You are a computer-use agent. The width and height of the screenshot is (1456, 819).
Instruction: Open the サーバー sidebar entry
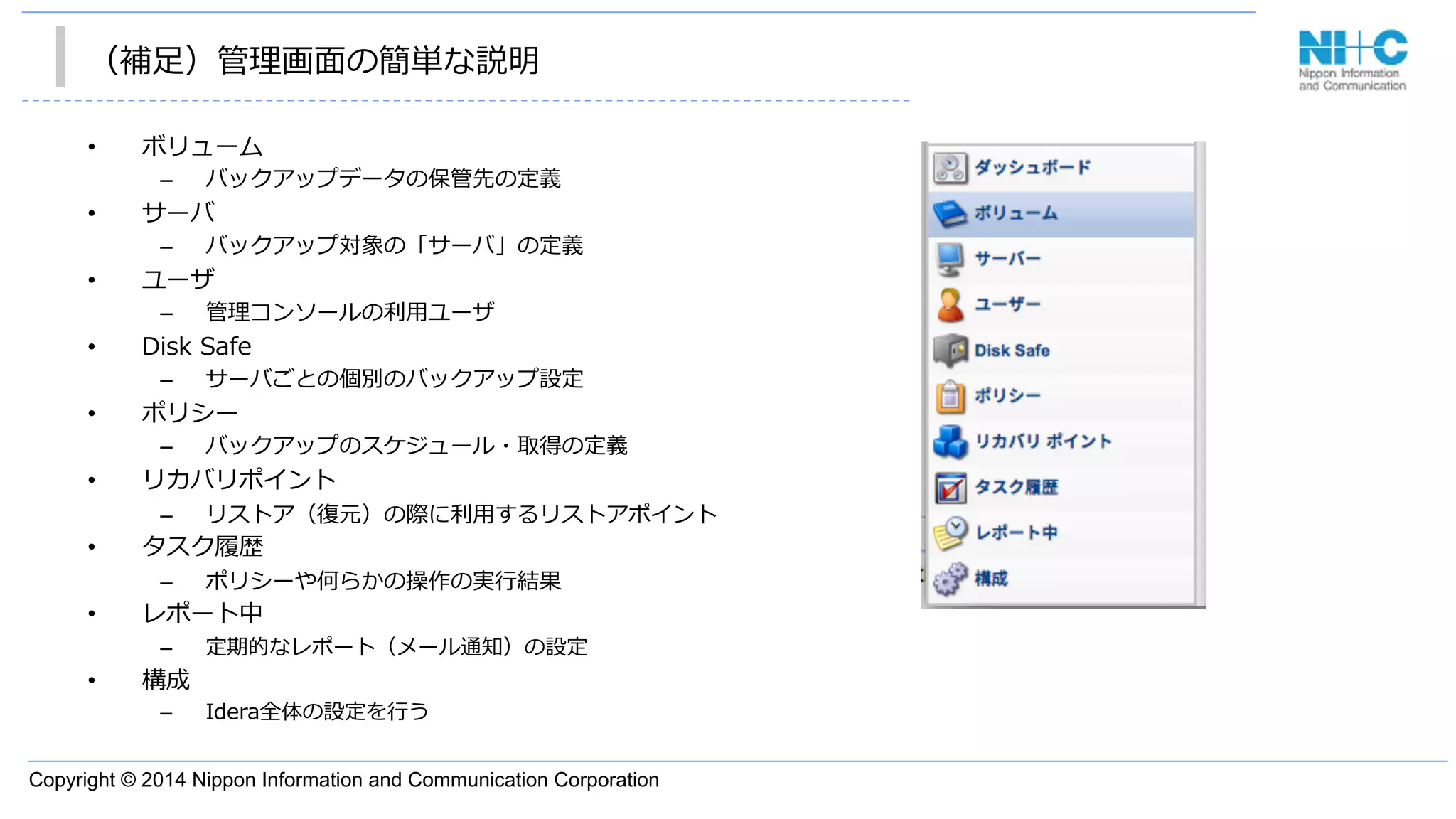[1062, 259]
